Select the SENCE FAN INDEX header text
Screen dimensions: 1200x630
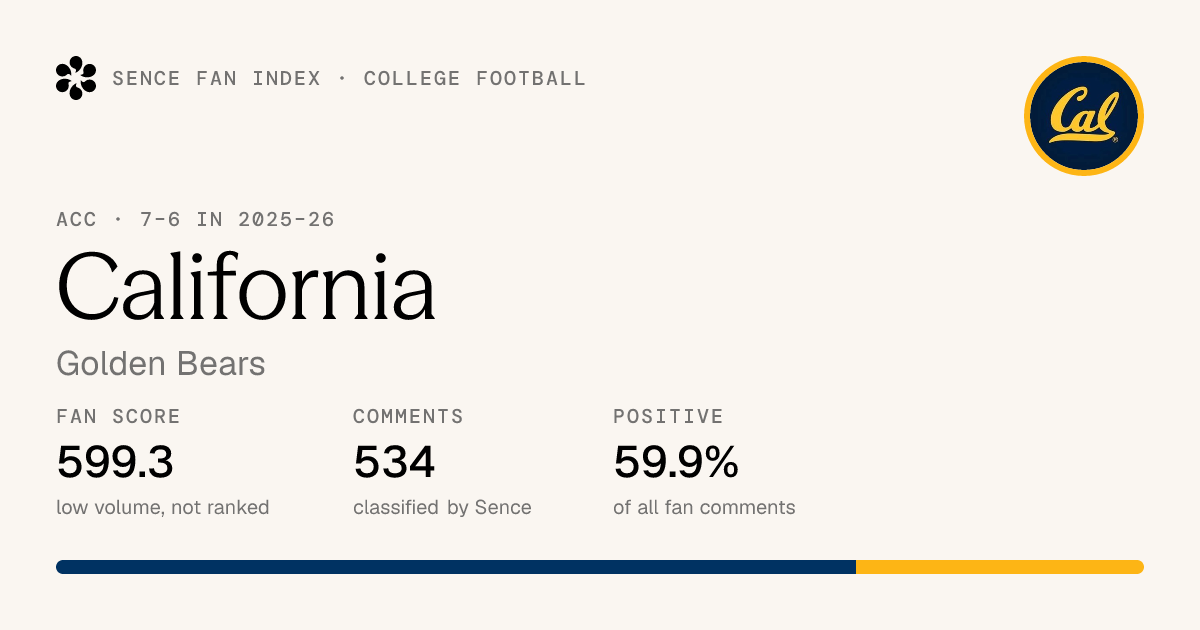(216, 78)
